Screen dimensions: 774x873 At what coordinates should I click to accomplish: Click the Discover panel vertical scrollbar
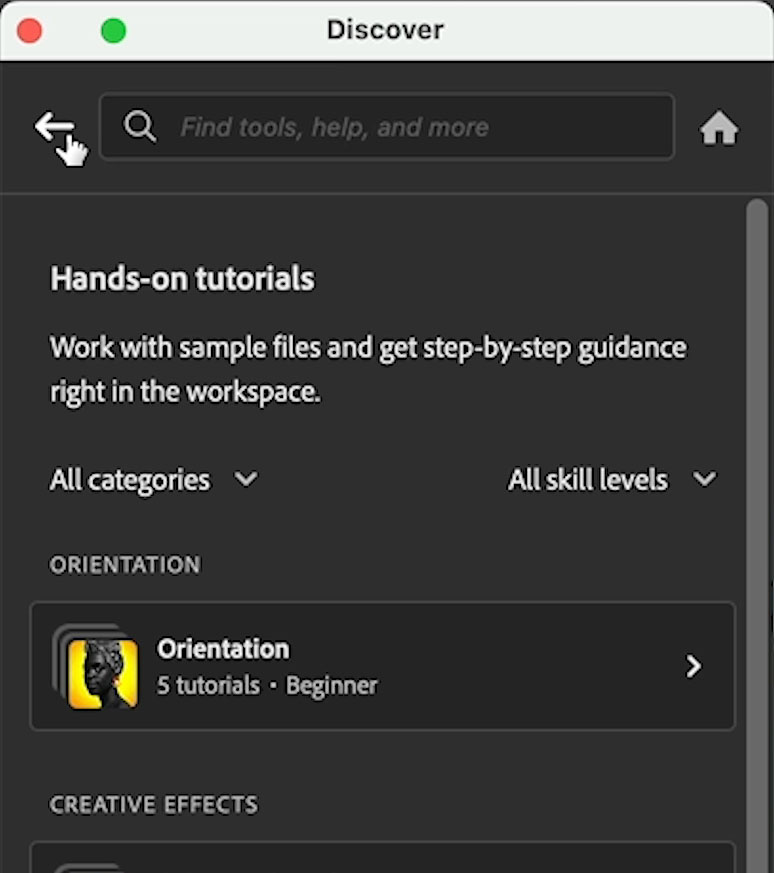coord(757,534)
